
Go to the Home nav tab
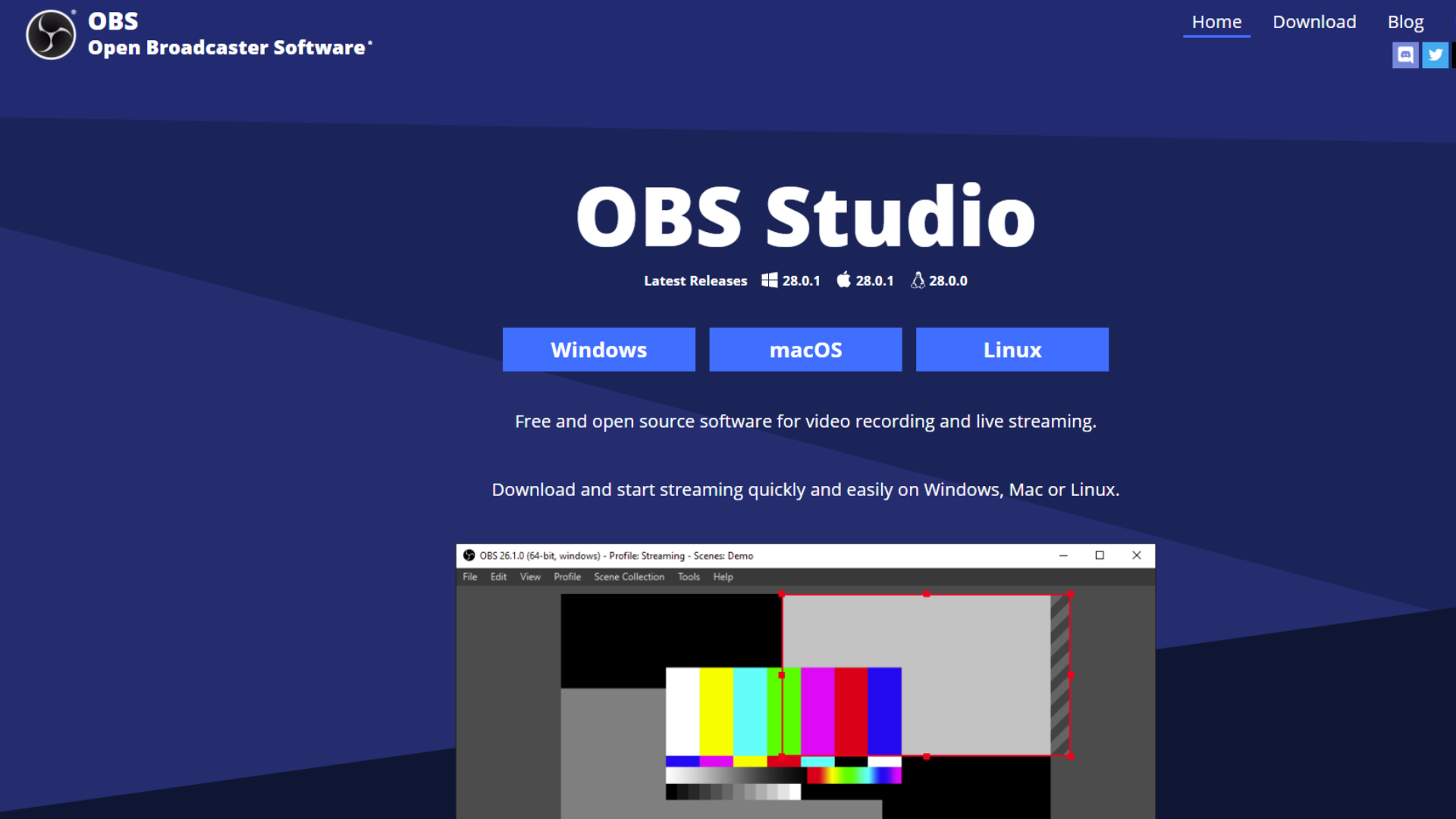1216,22
